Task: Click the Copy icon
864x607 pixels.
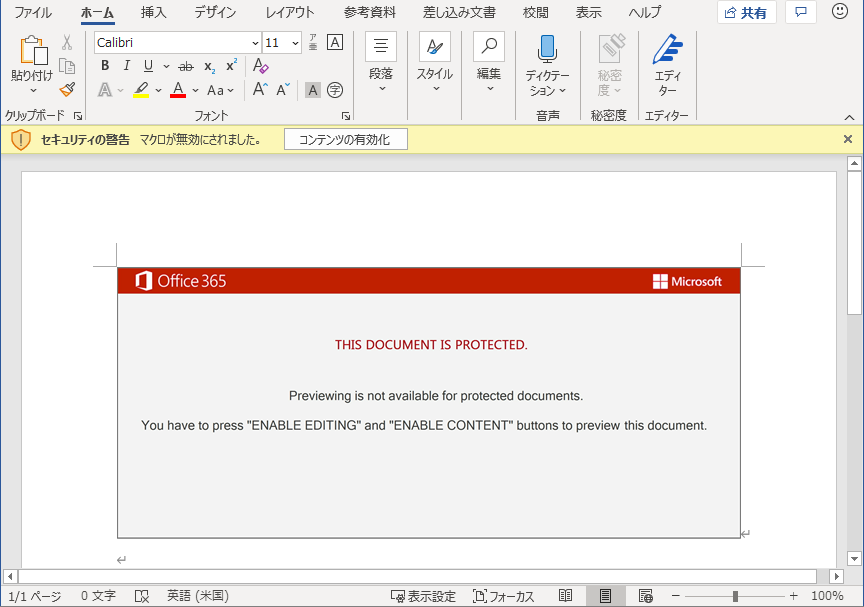Action: 67,66
